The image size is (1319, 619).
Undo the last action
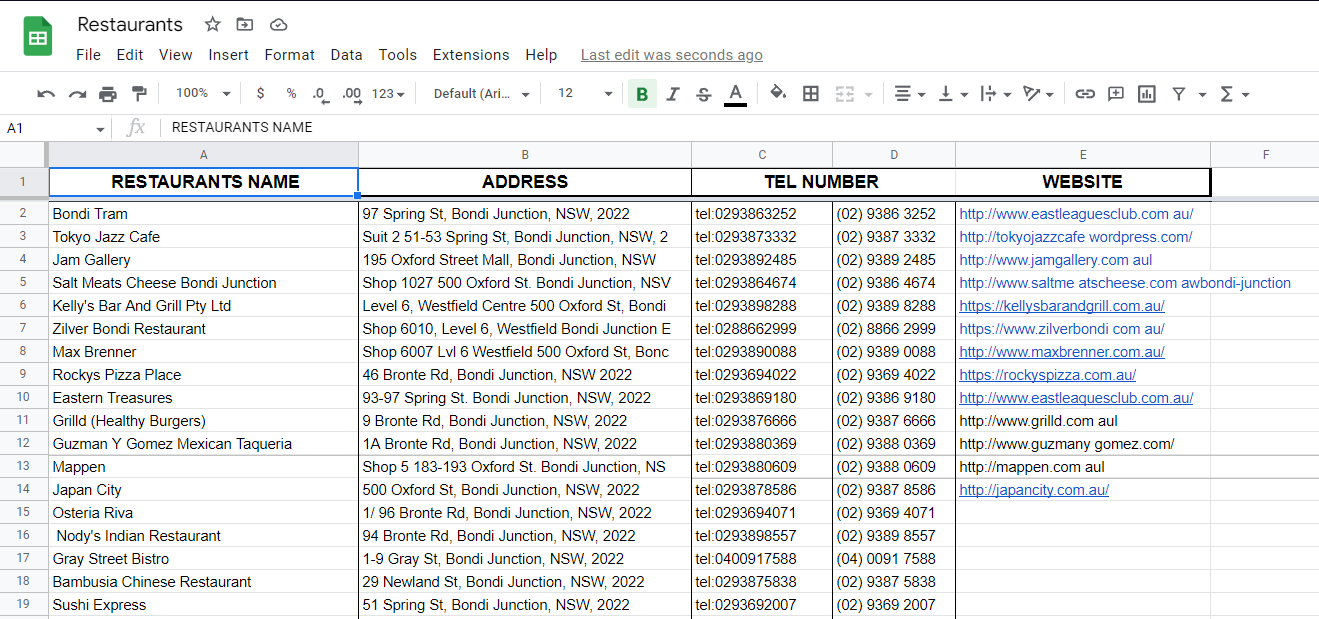tap(46, 94)
